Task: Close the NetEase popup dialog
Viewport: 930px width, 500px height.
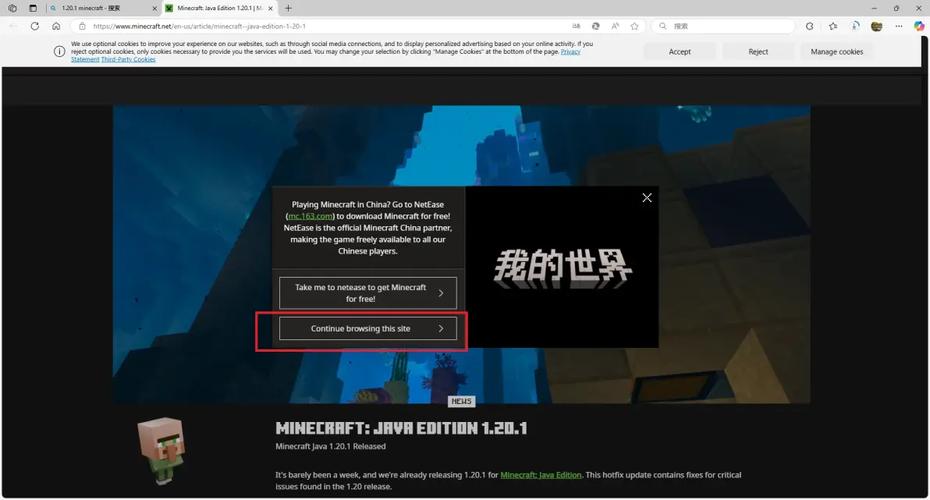Action: coord(647,198)
